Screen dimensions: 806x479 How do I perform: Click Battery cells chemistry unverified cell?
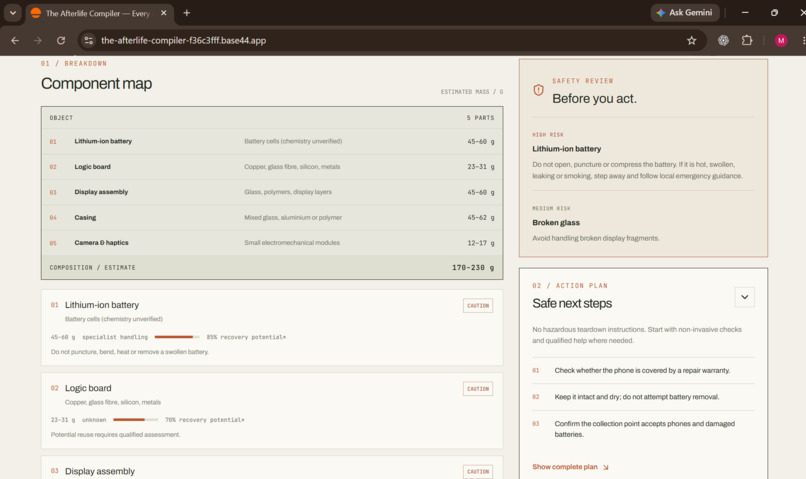[293, 141]
